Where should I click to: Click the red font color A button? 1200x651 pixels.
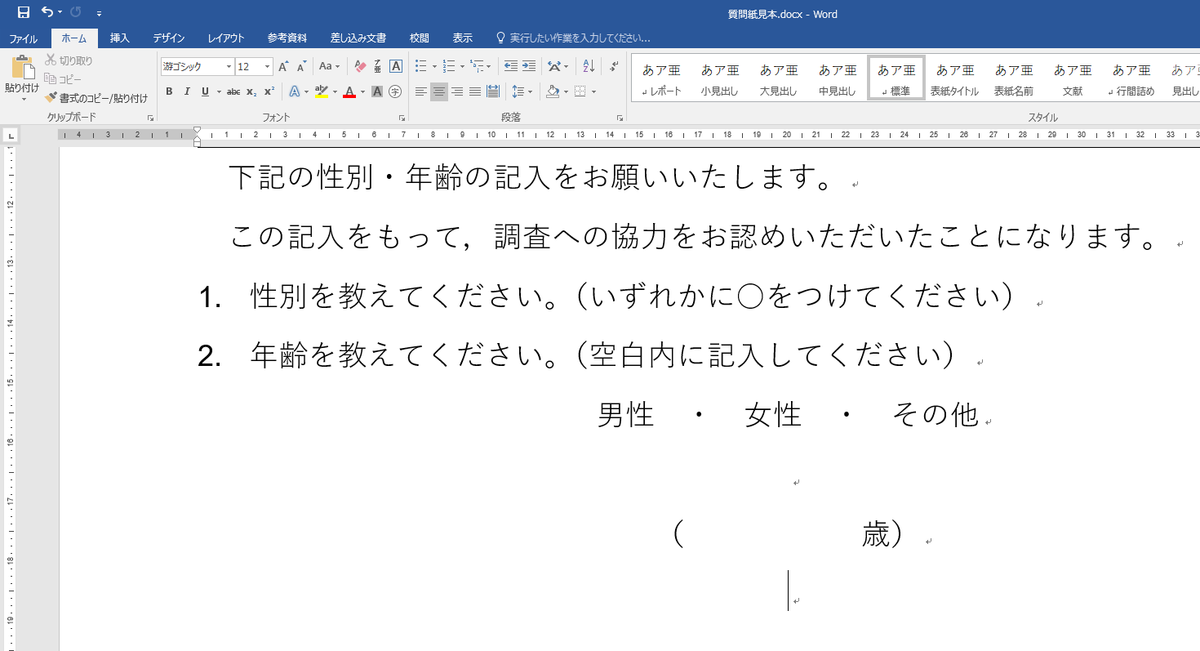[x=348, y=91]
